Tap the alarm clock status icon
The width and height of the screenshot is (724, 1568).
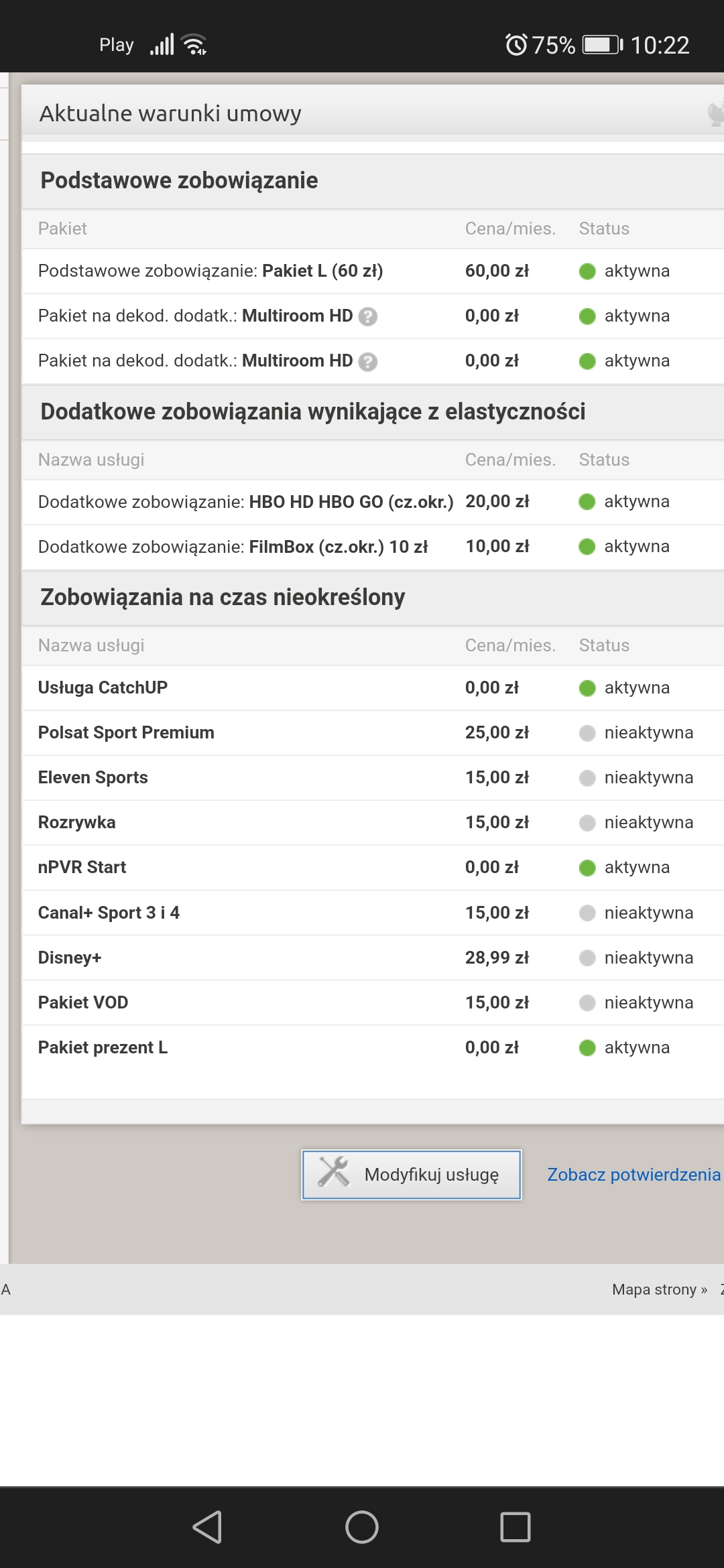pyautogui.click(x=516, y=45)
